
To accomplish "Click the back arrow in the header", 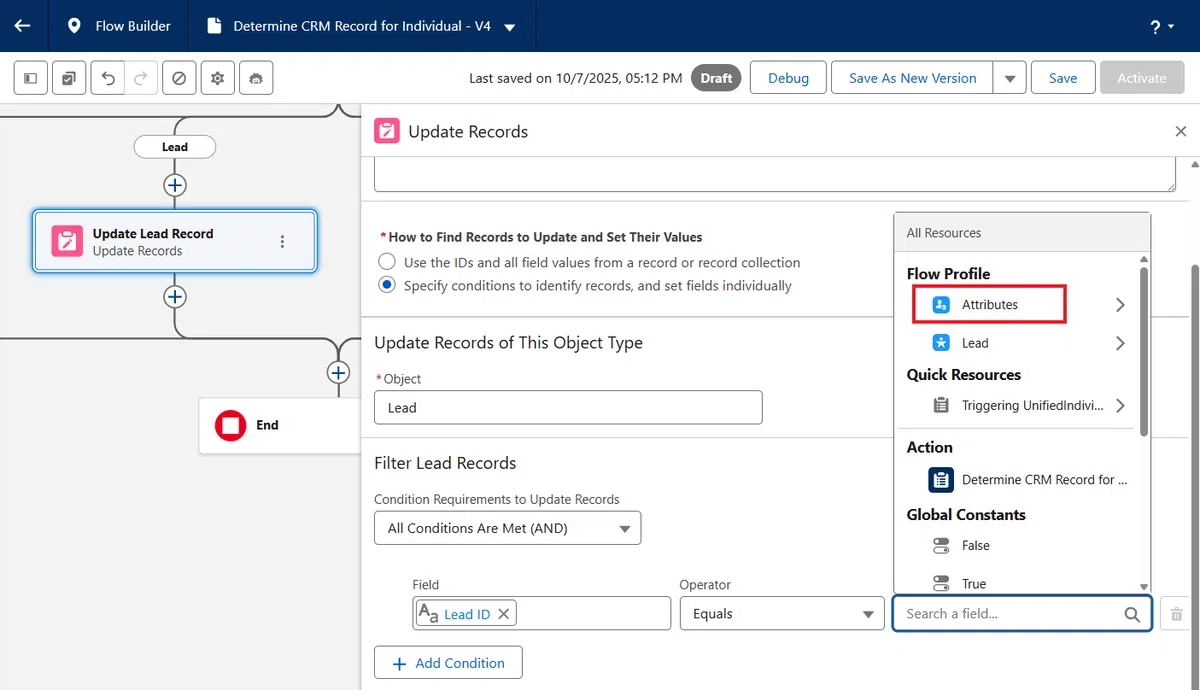I will (x=22, y=26).
